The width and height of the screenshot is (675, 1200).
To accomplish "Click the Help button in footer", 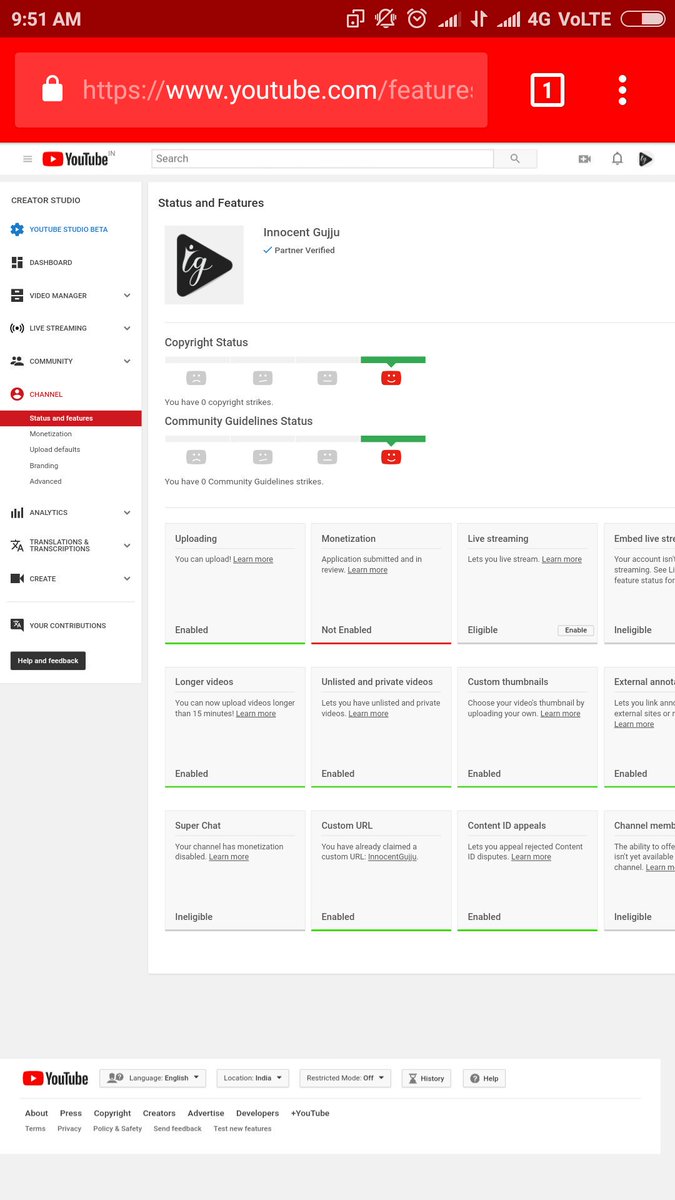I will coord(484,1078).
